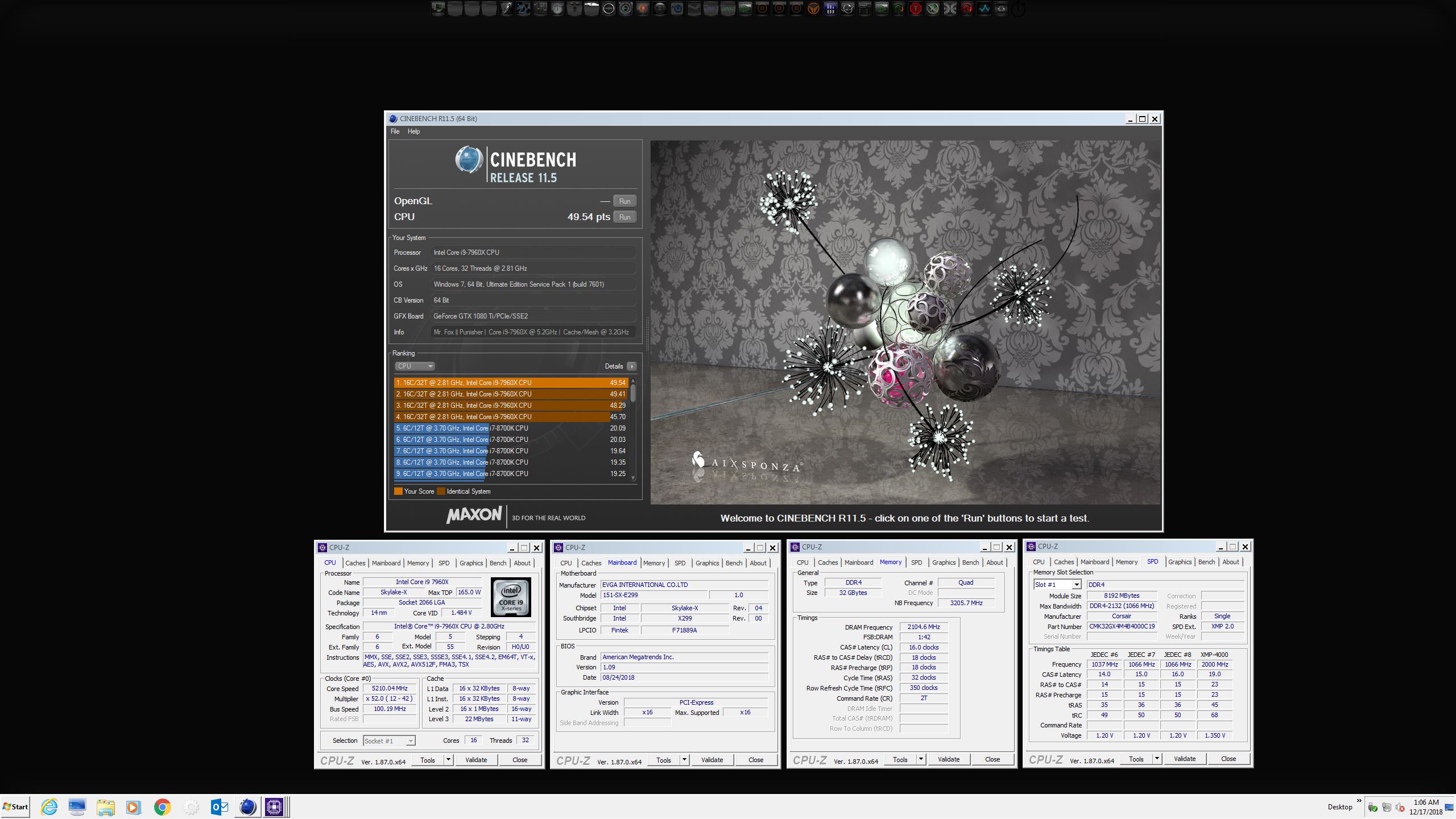This screenshot has width=1456, height=819.
Task: Click the Desktop toolbar label in taskbar
Action: coord(1340,807)
